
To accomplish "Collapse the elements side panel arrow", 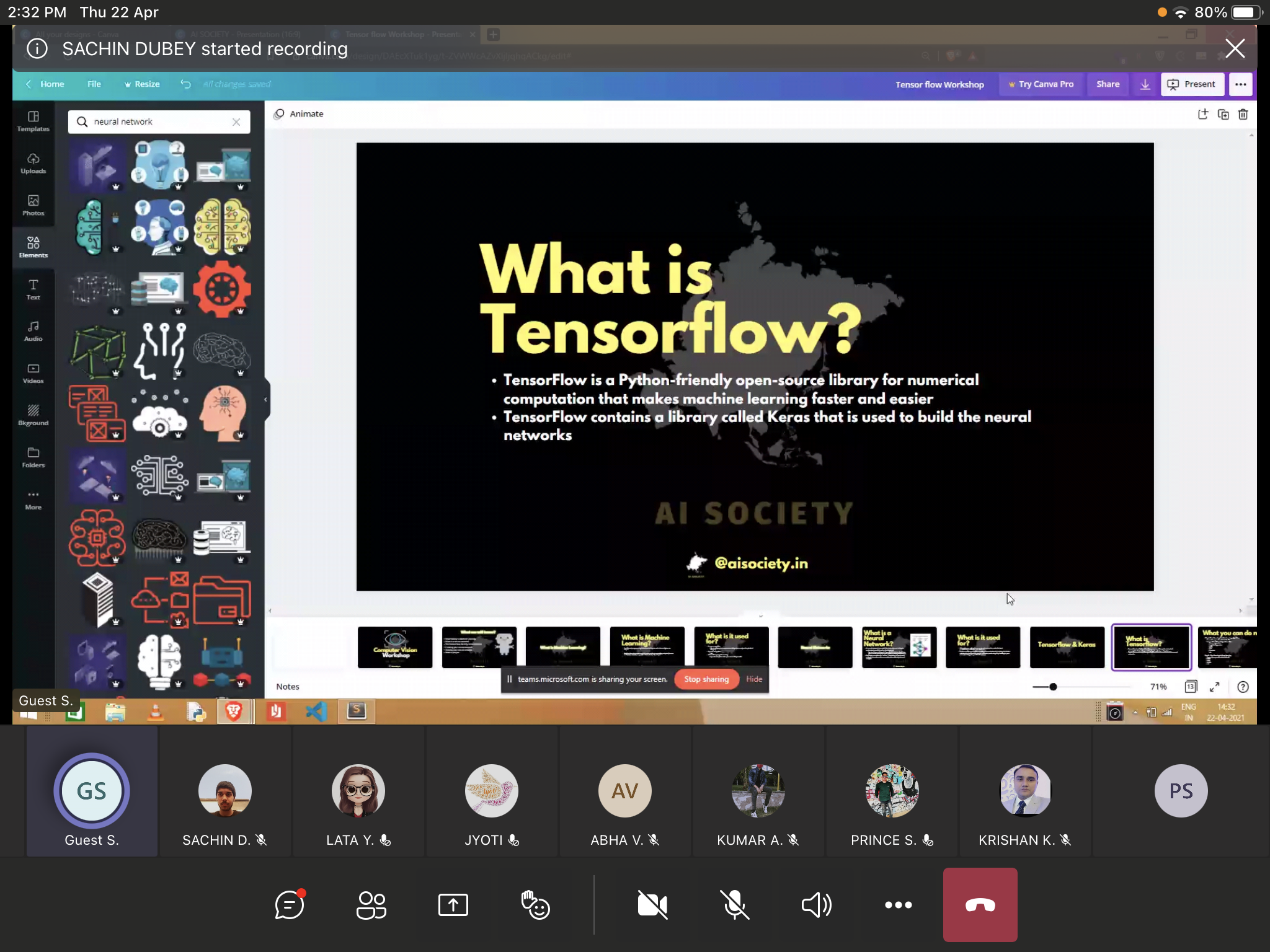I will coord(266,400).
